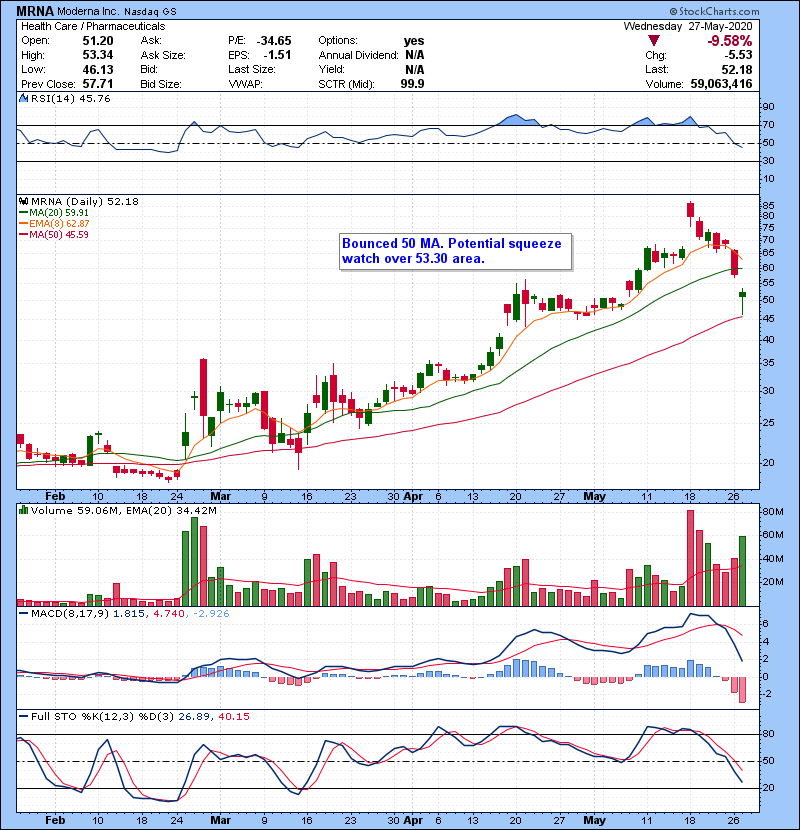Click the Full STO legend line marker
The width and height of the screenshot is (800, 830).
point(23,716)
